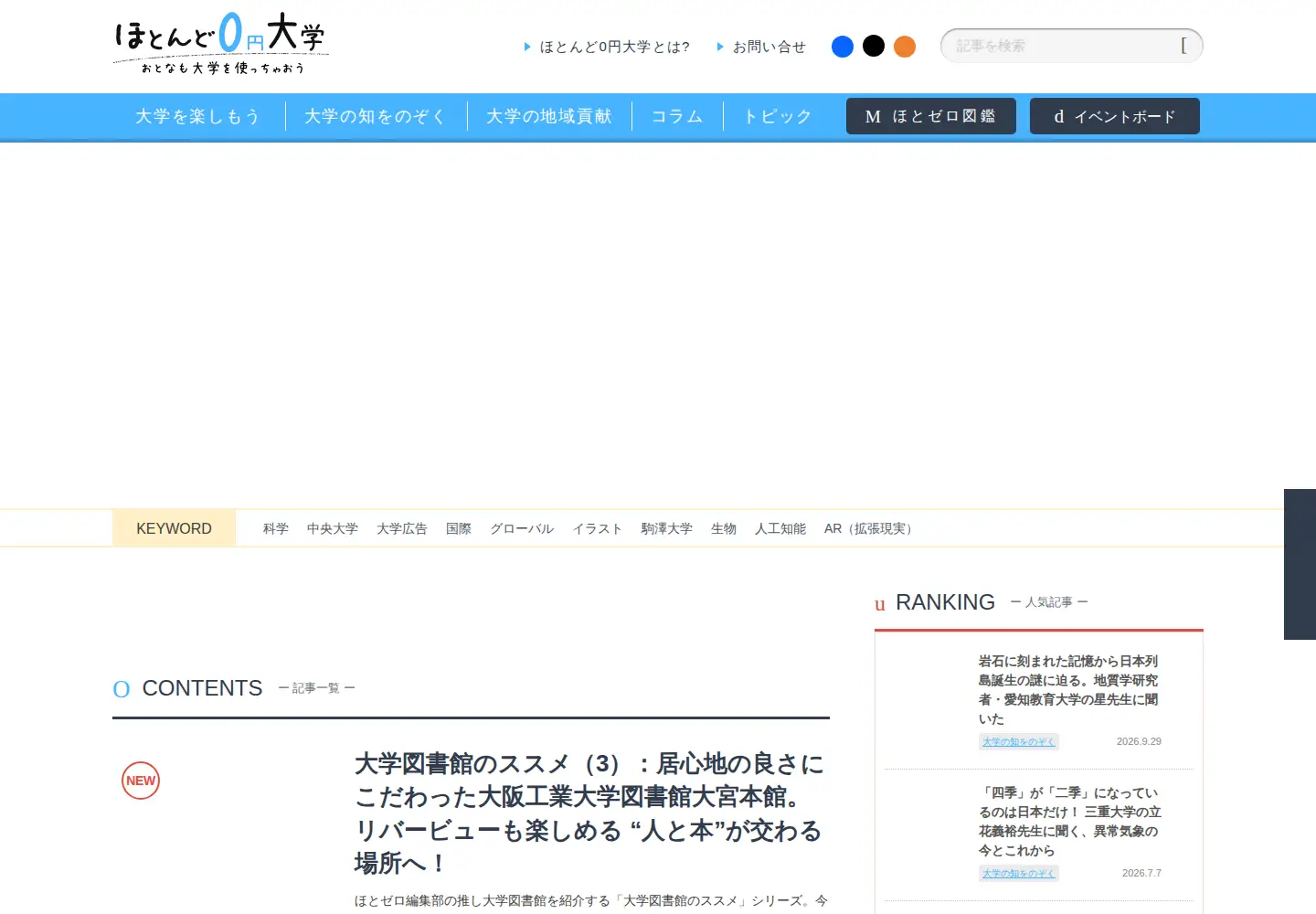Image resolution: width=1316 pixels, height=914 pixels.
Task: Click the 大学広告 keyword
Action: pos(402,528)
